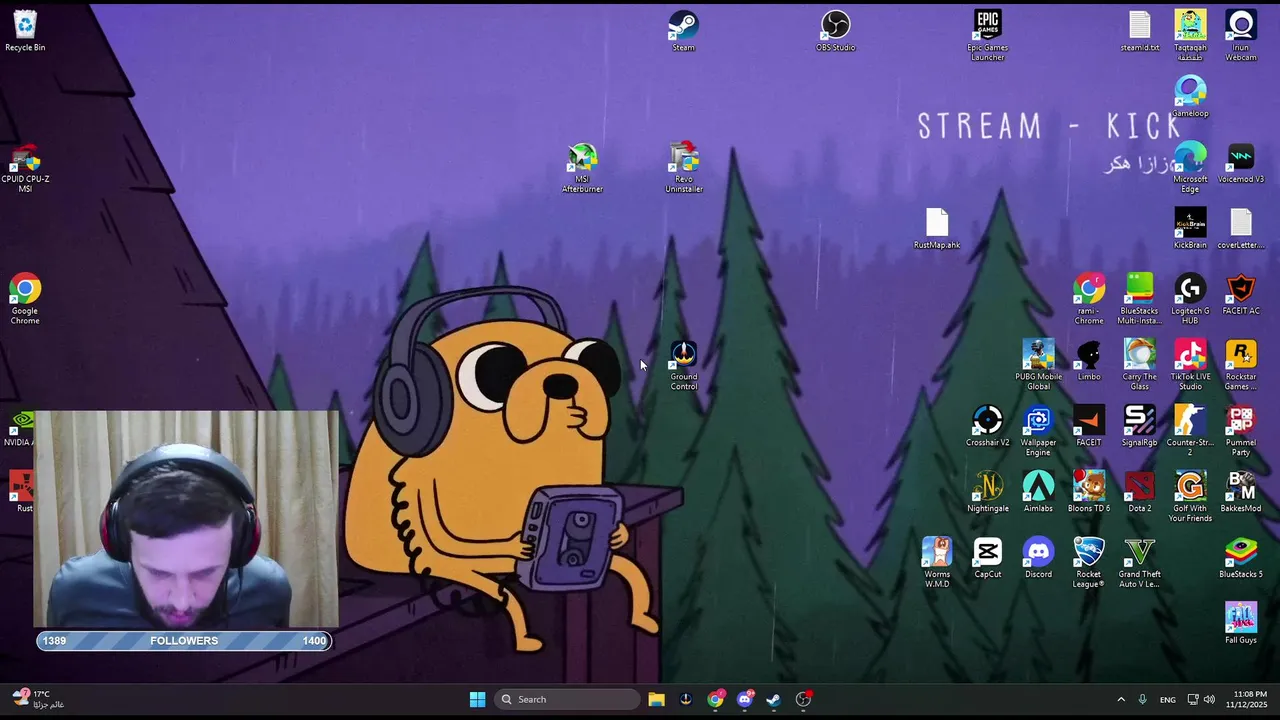The image size is (1280, 720).
Task: Open PUBG Mobile Global shortcut
Action: click(1038, 365)
